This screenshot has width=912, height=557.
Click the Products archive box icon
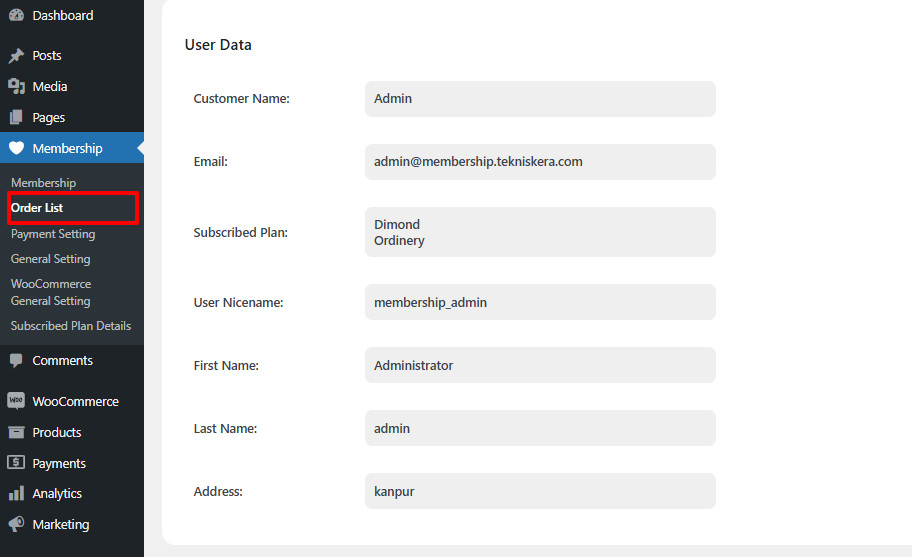point(16,432)
